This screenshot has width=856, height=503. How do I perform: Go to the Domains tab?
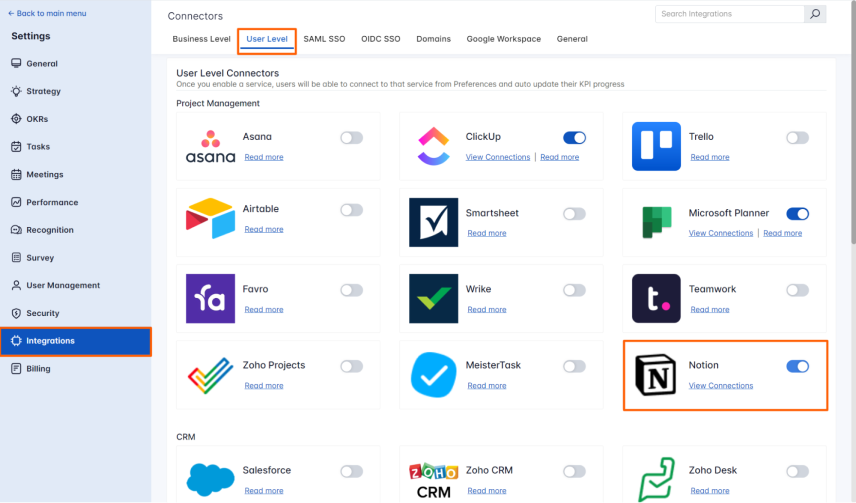[x=433, y=39]
